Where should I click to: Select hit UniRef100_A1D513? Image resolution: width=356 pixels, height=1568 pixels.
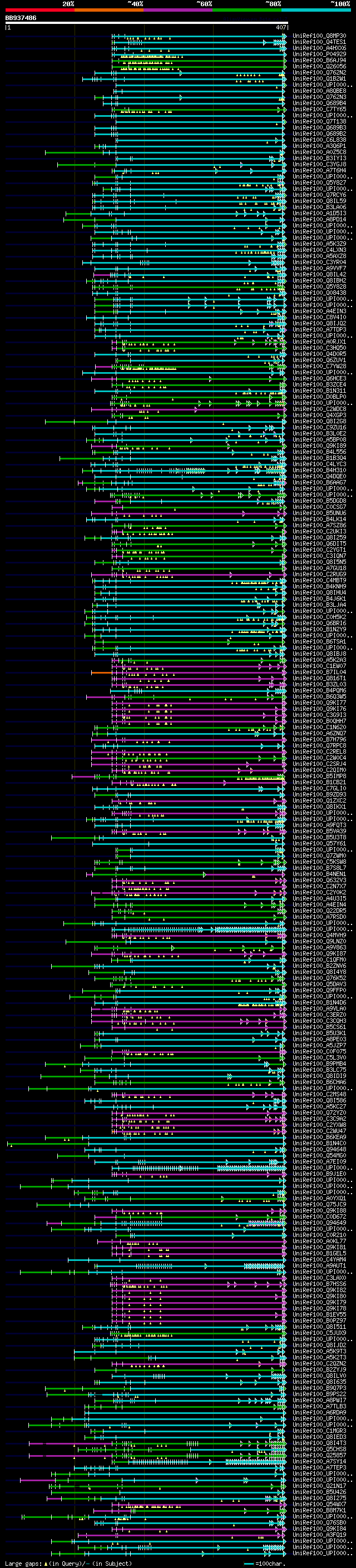pyautogui.click(x=319, y=213)
